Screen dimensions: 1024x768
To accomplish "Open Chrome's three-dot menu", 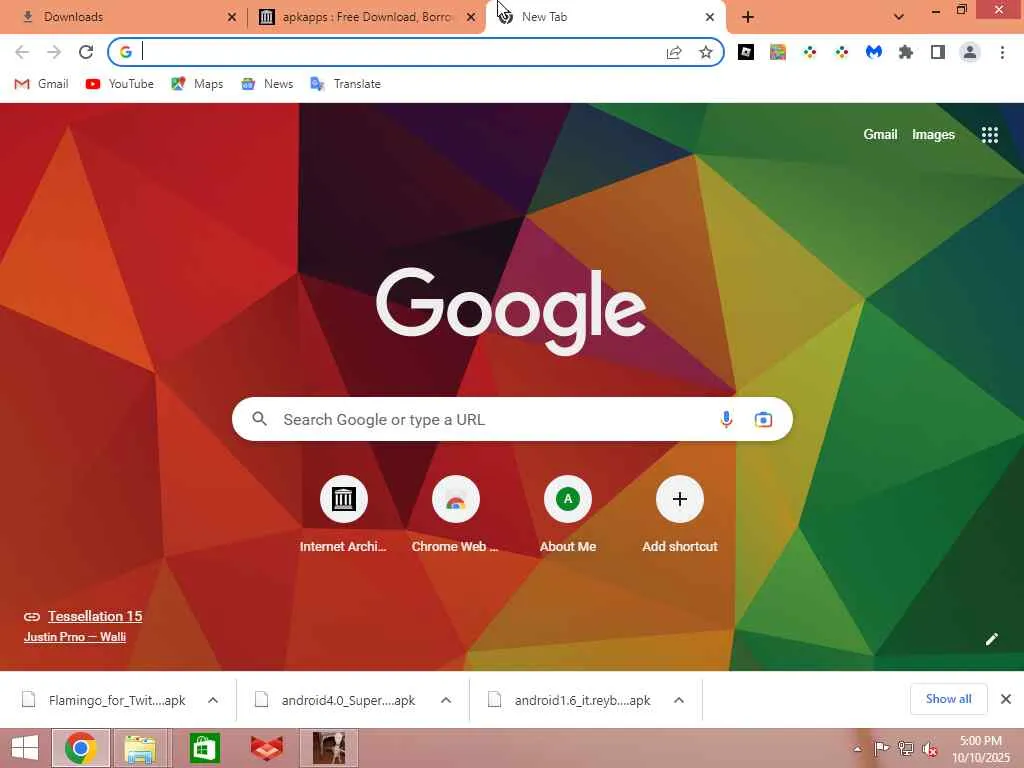I will tap(1002, 52).
